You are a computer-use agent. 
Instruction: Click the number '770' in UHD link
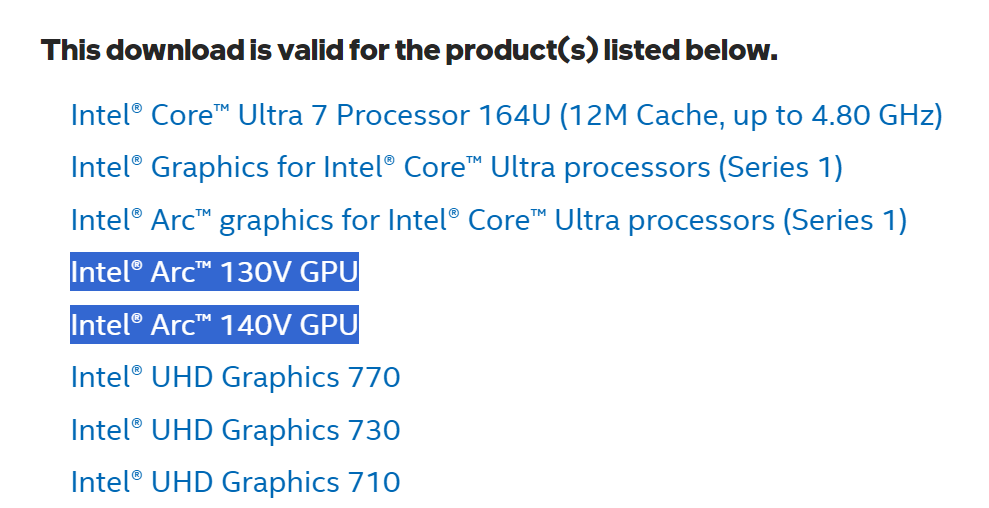[374, 377]
